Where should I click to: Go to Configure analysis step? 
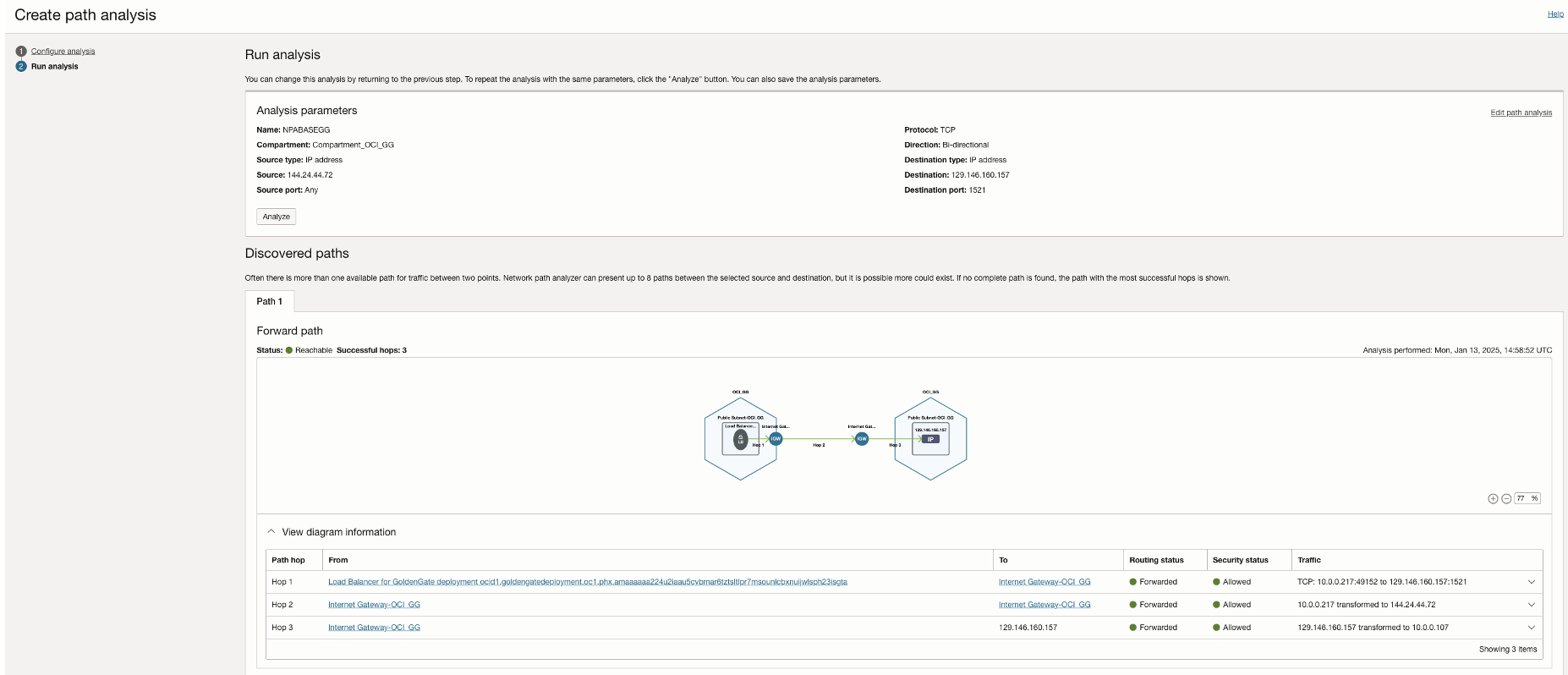coord(63,52)
